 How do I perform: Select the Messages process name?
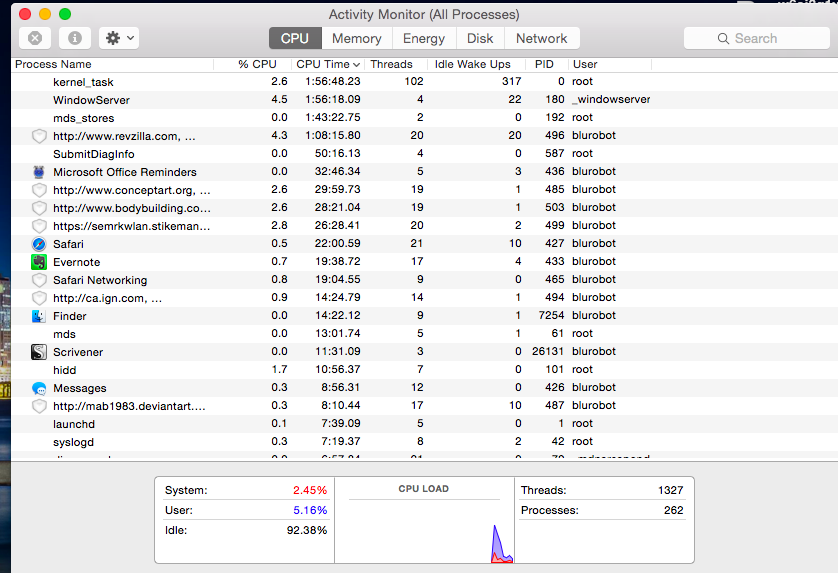click(x=80, y=388)
